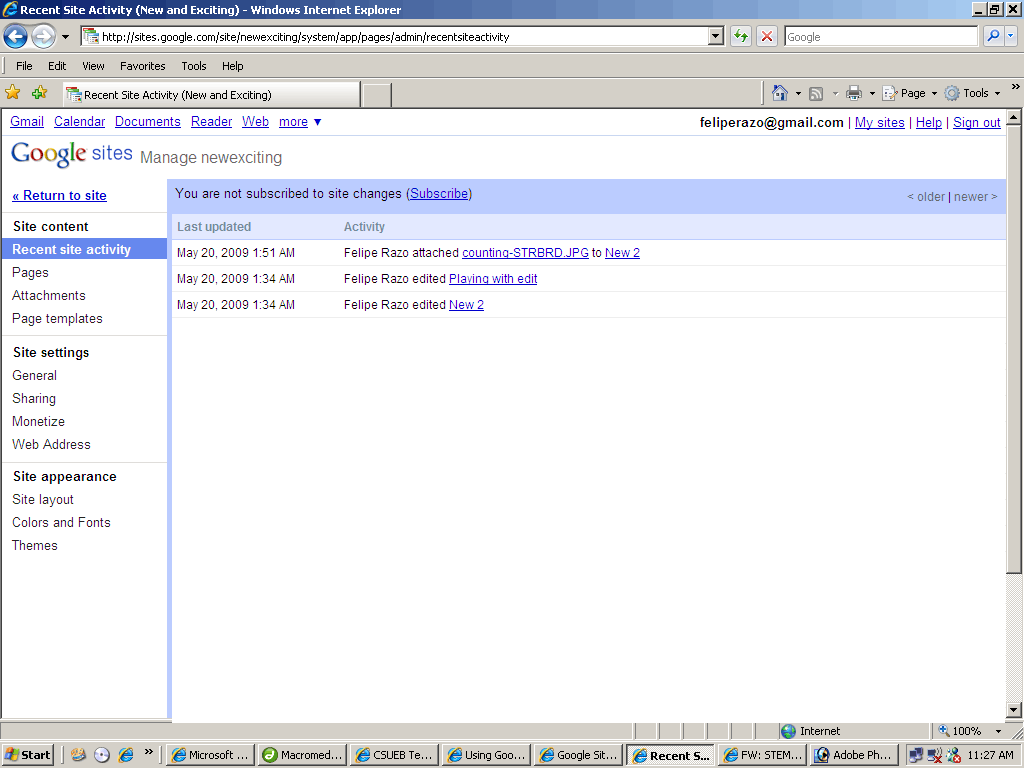Click the Print icon
1024x768 pixels.
click(x=854, y=93)
